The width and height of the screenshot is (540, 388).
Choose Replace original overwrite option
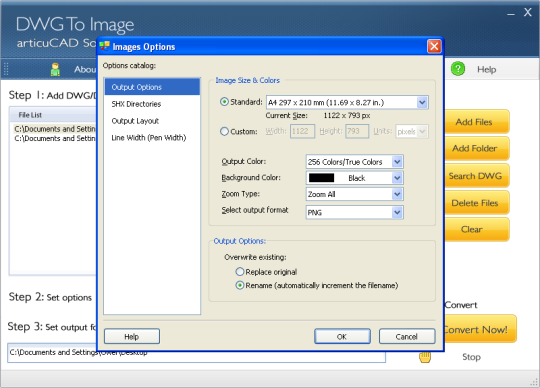[240, 272]
